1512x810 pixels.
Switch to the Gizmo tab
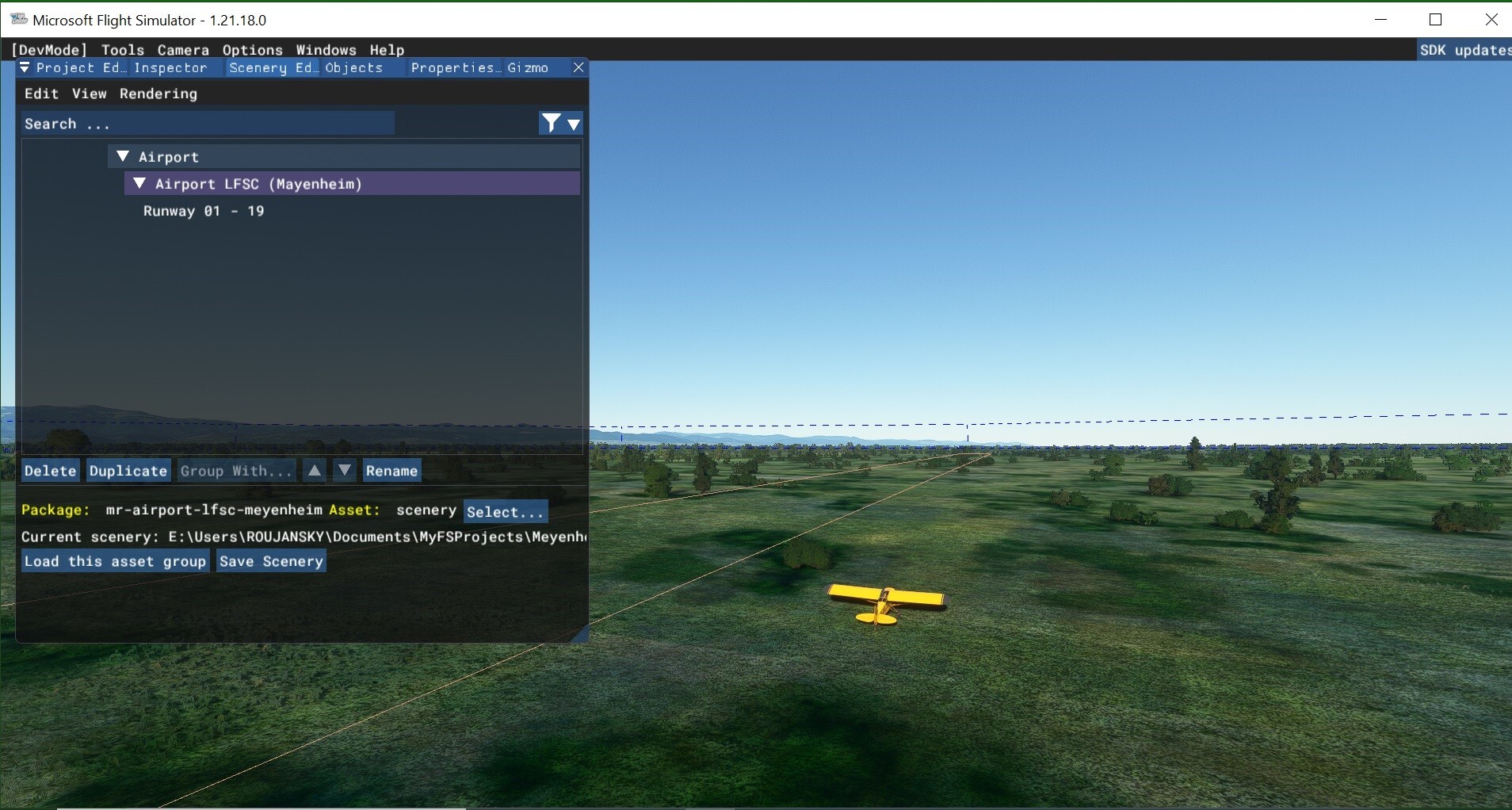528,67
